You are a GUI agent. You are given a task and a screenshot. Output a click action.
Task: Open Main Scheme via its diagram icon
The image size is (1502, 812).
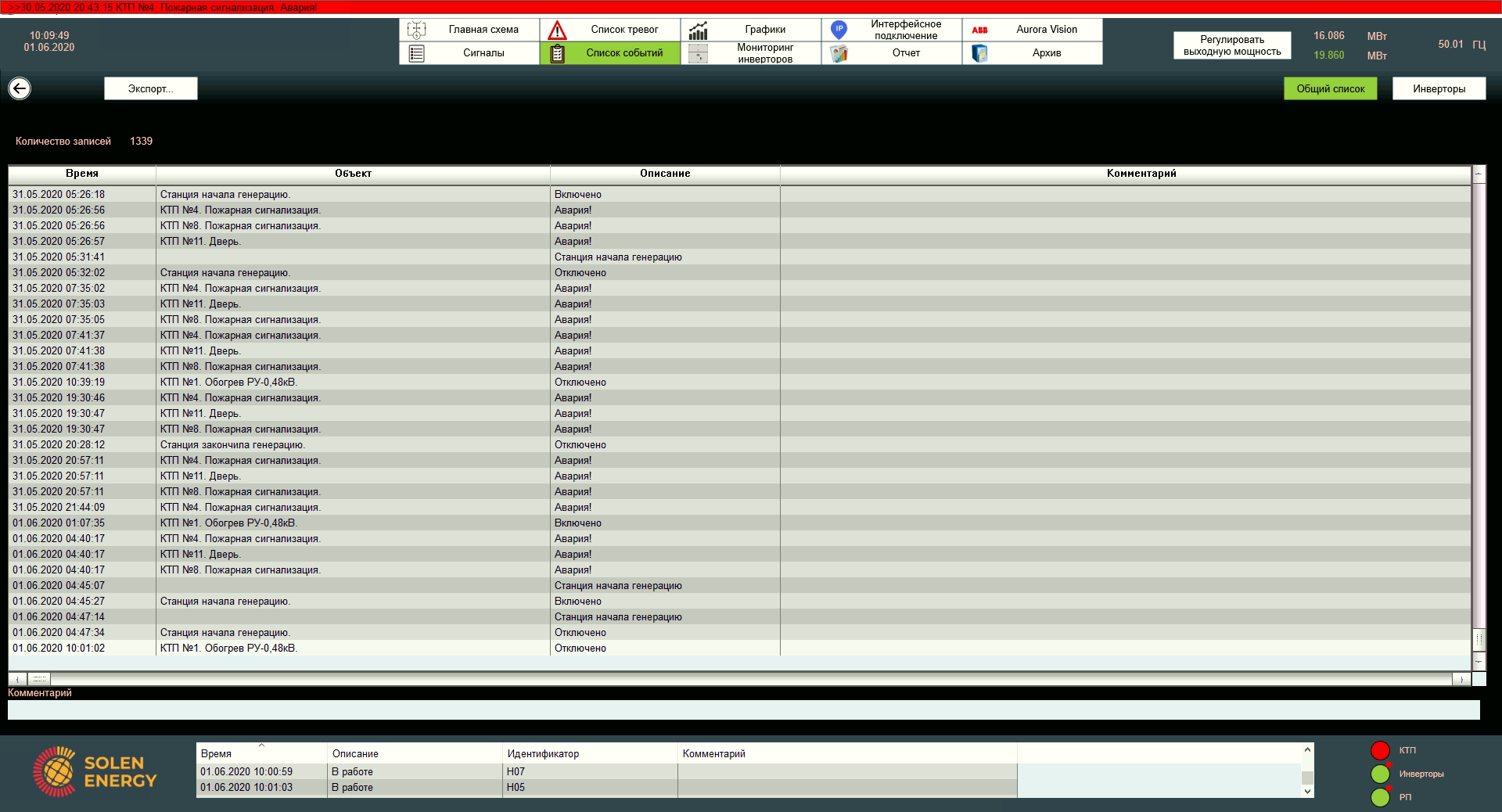(x=416, y=30)
